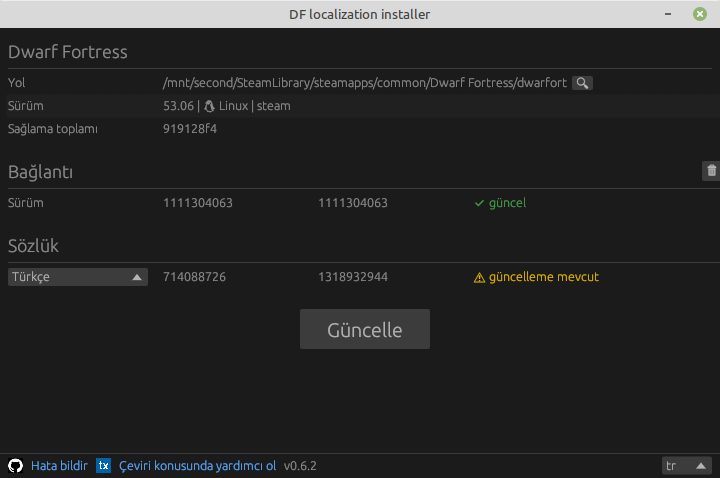Click the Sağlama toplamı label

(52, 129)
